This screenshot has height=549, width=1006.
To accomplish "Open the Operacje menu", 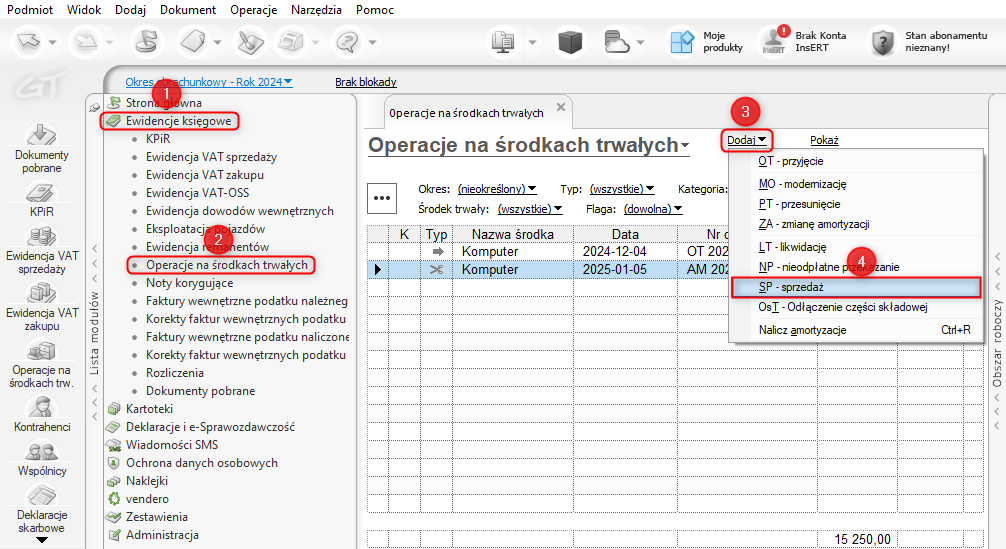I will click(x=253, y=10).
